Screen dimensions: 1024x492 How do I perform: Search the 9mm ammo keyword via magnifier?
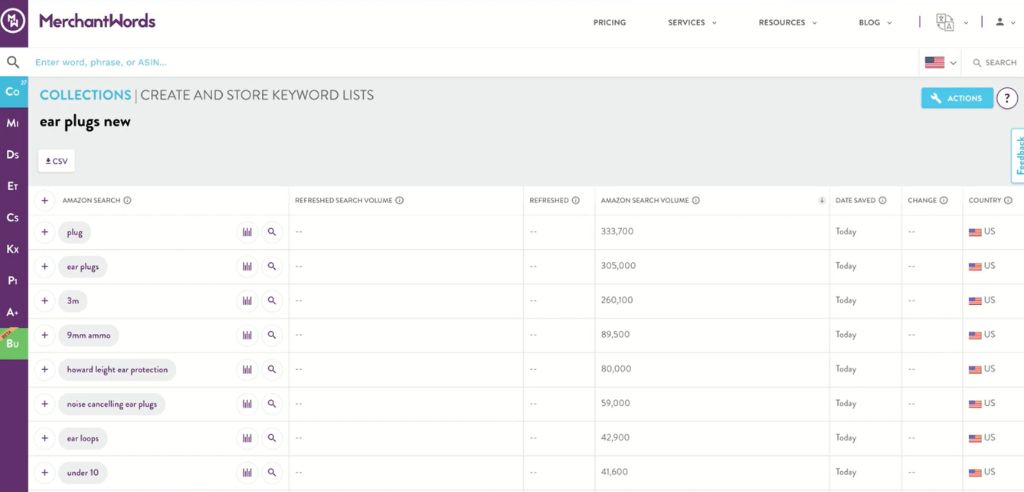[x=272, y=335]
